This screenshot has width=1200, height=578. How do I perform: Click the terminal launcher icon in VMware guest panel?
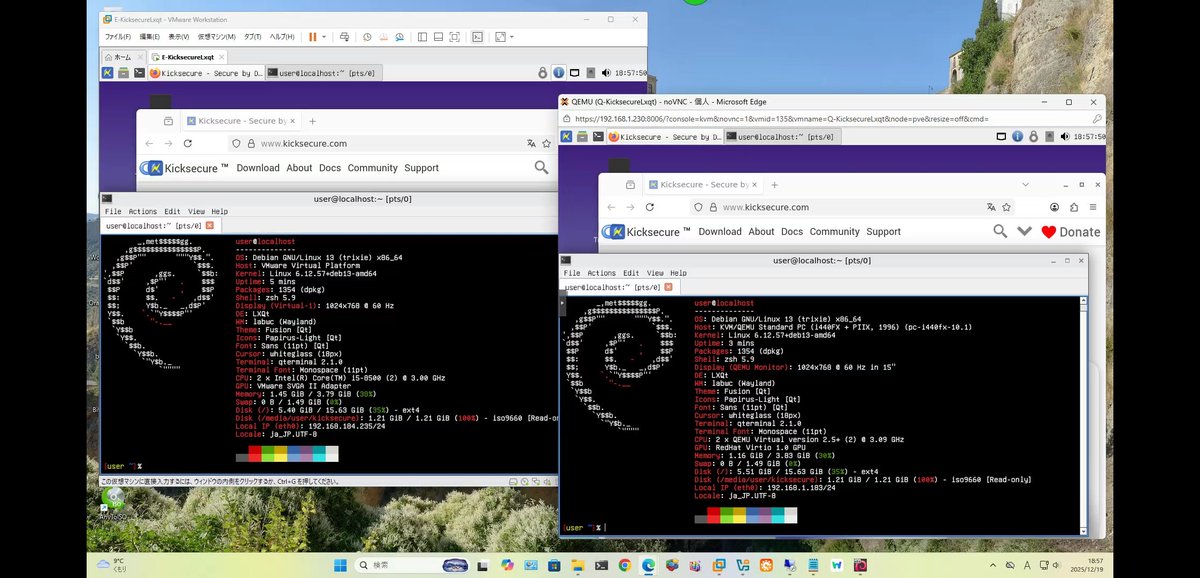[x=139, y=73]
